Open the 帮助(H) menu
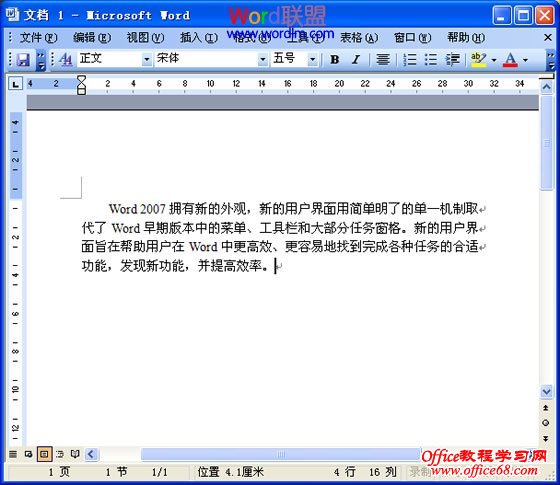Image resolution: width=560 pixels, height=485 pixels. 466,38
